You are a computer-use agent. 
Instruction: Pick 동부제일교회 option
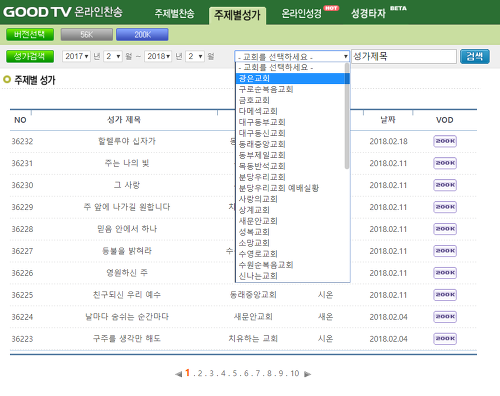point(290,155)
